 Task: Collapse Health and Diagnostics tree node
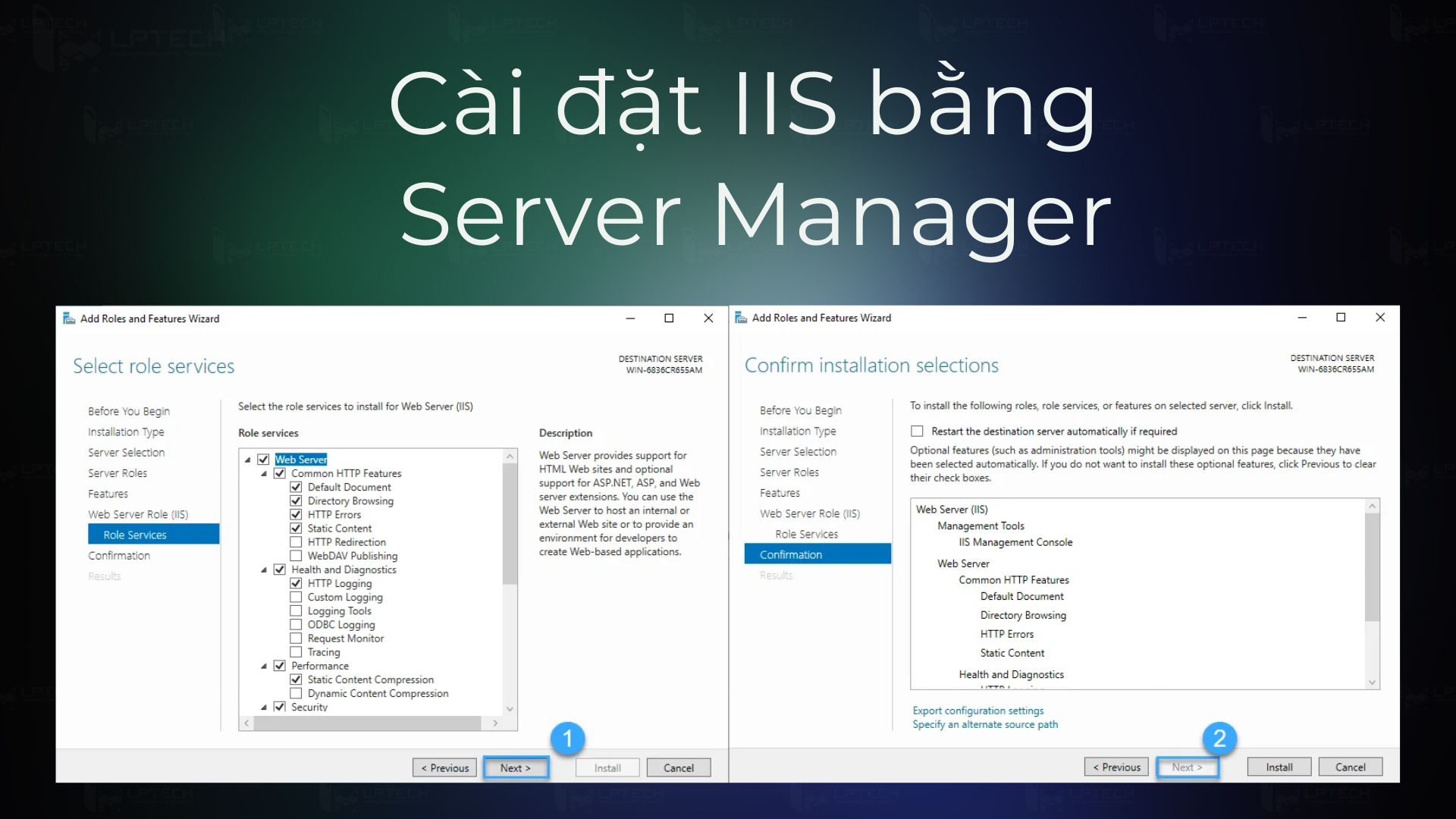click(264, 570)
